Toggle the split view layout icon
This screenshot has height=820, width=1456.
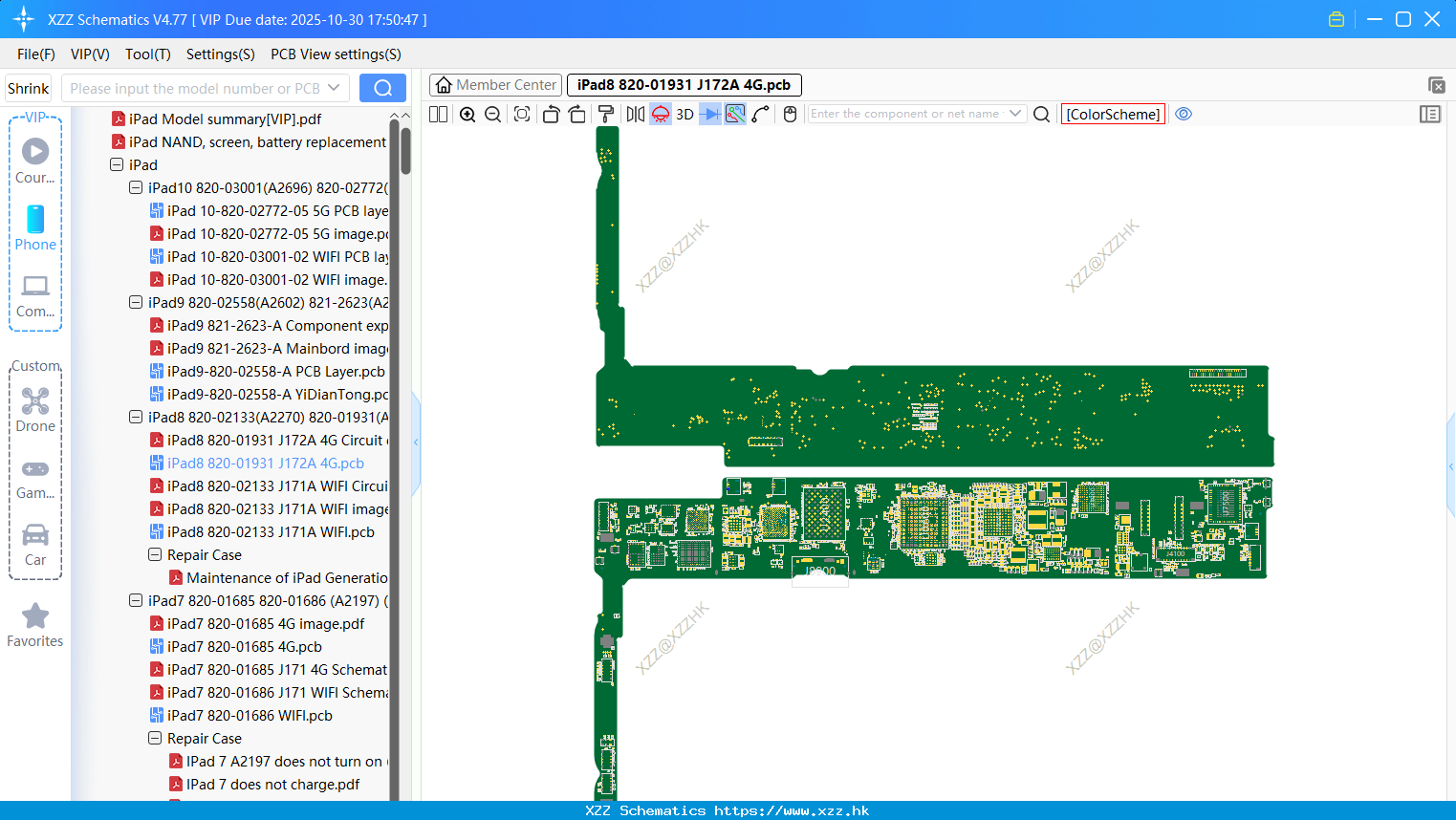pyautogui.click(x=438, y=114)
